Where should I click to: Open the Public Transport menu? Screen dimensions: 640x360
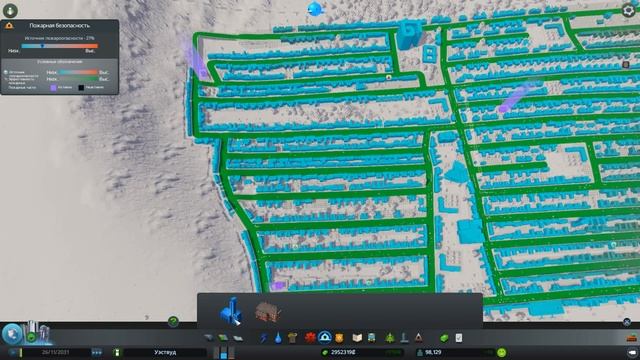point(371,338)
